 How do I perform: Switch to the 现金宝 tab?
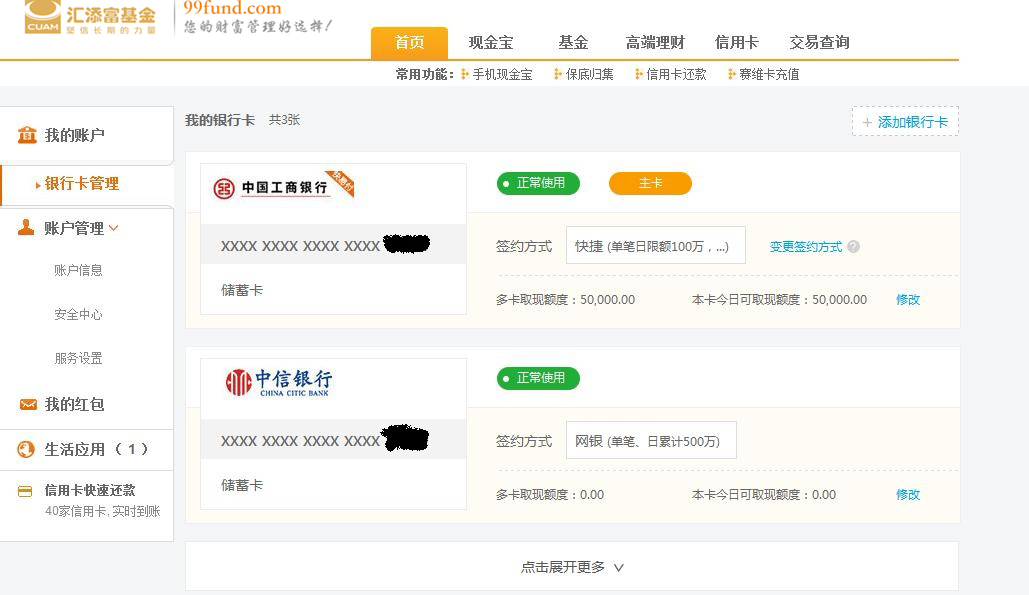point(491,43)
